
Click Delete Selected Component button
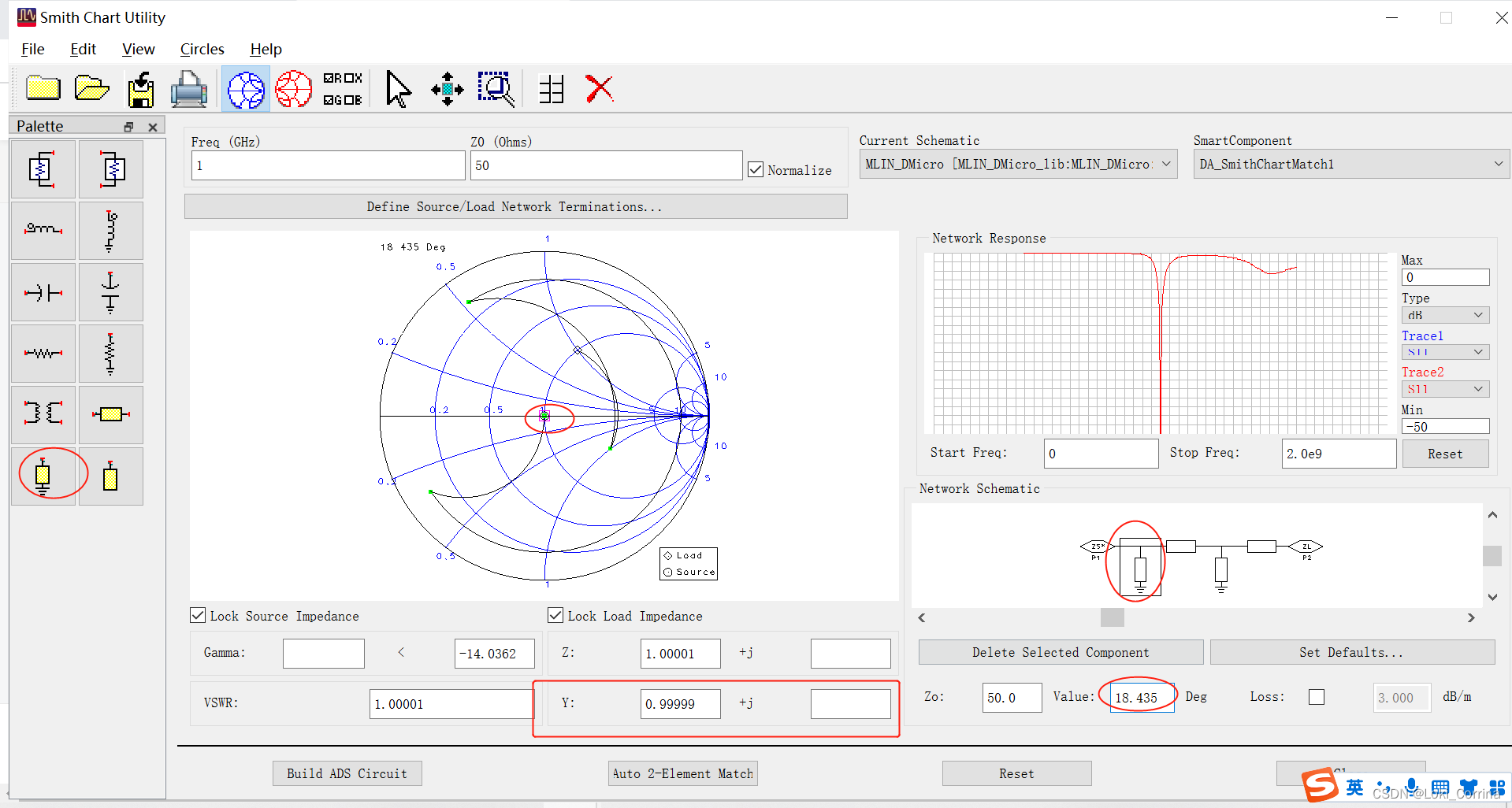point(1061,652)
